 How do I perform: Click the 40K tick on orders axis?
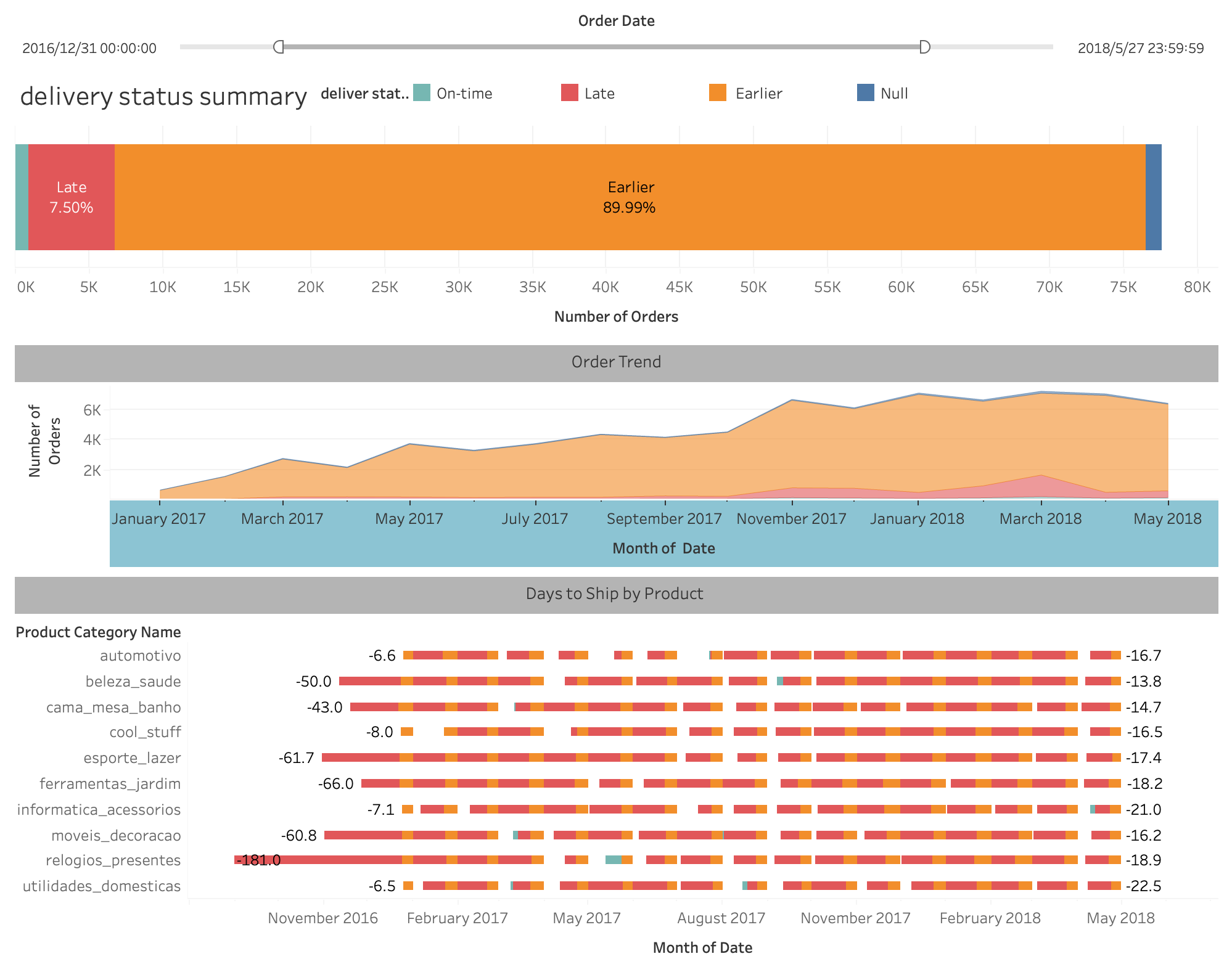[x=606, y=287]
